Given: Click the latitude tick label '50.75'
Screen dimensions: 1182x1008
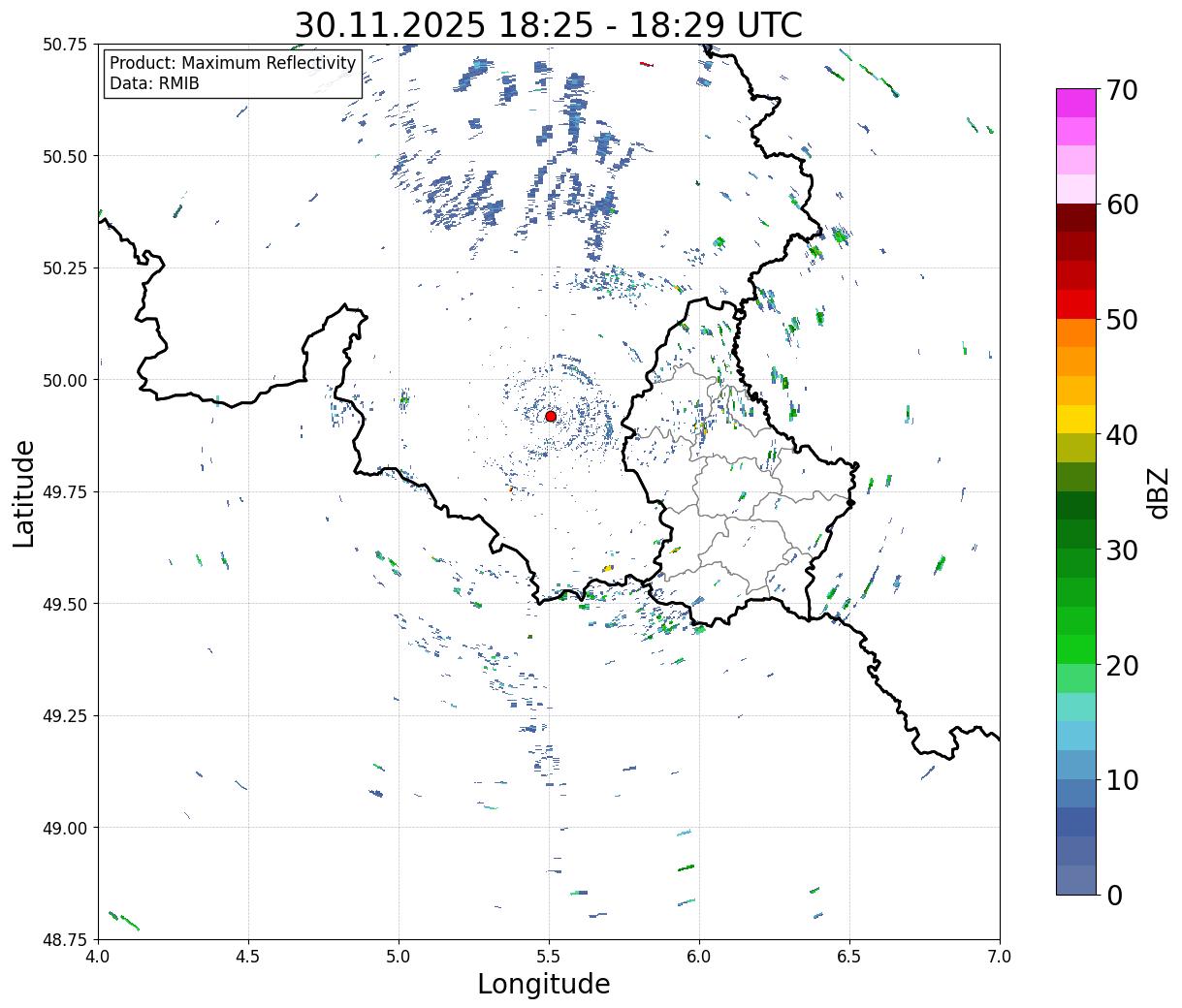Looking at the screenshot, I should click(65, 45).
